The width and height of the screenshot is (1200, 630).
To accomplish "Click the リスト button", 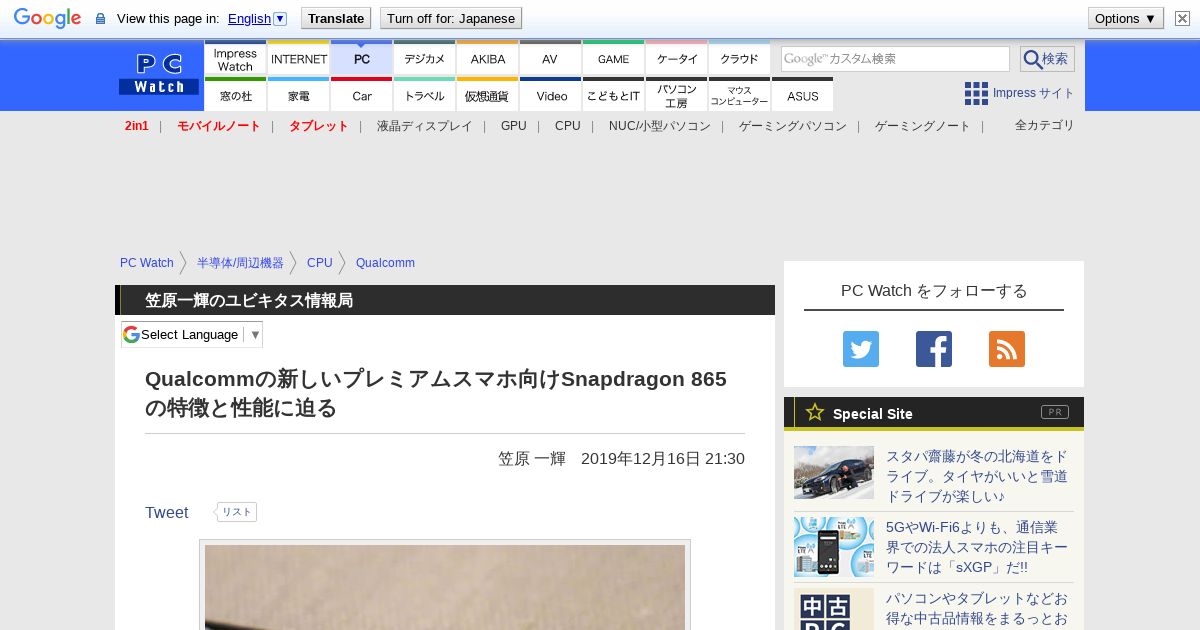I will tap(237, 512).
